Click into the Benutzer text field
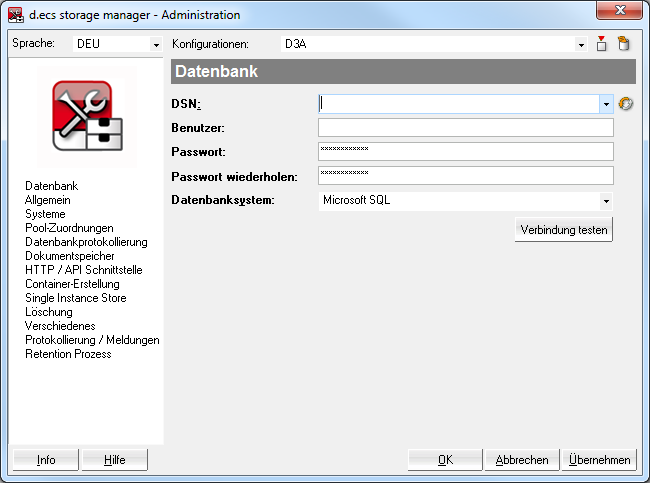The height and width of the screenshot is (483, 650). click(465, 127)
